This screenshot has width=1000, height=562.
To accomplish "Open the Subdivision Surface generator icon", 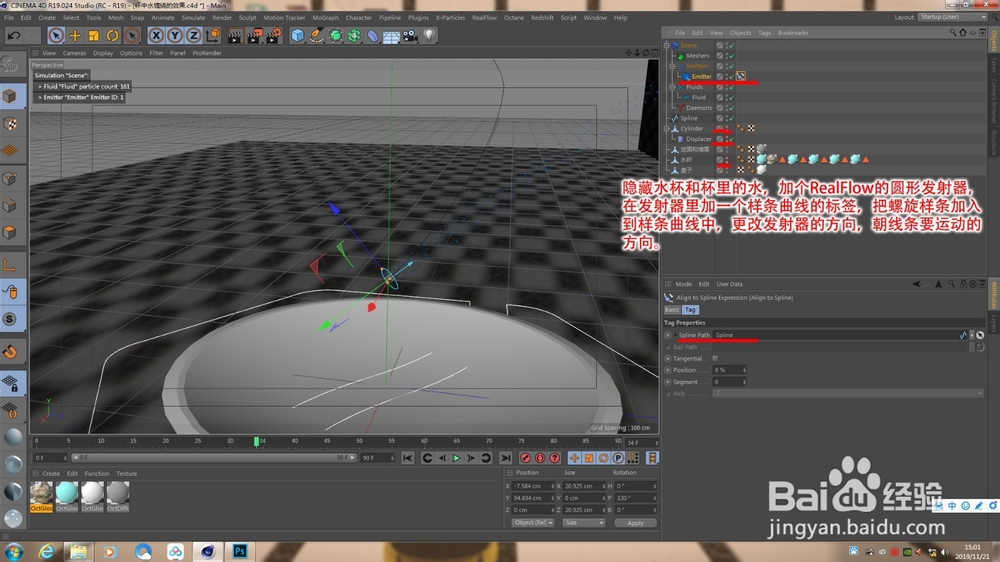I will 335,36.
